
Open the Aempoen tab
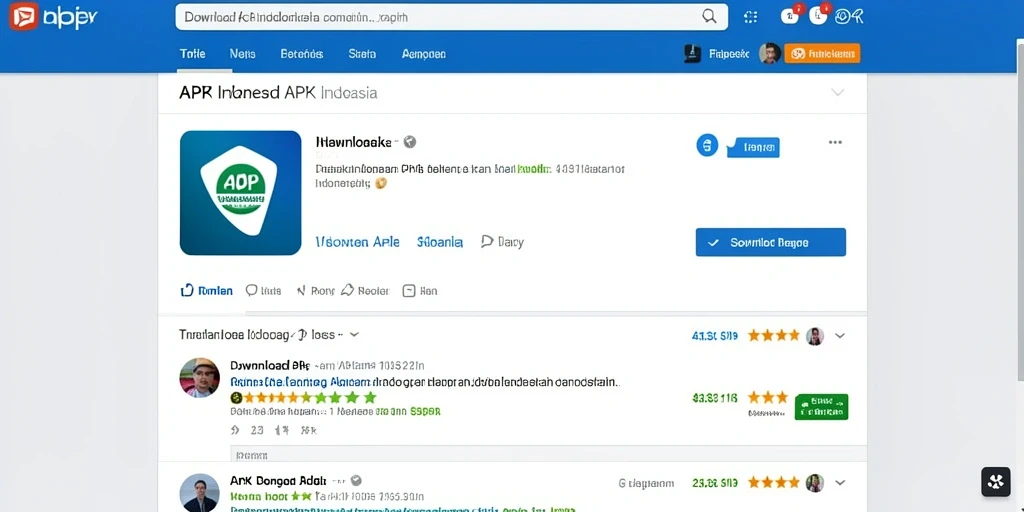(424, 54)
